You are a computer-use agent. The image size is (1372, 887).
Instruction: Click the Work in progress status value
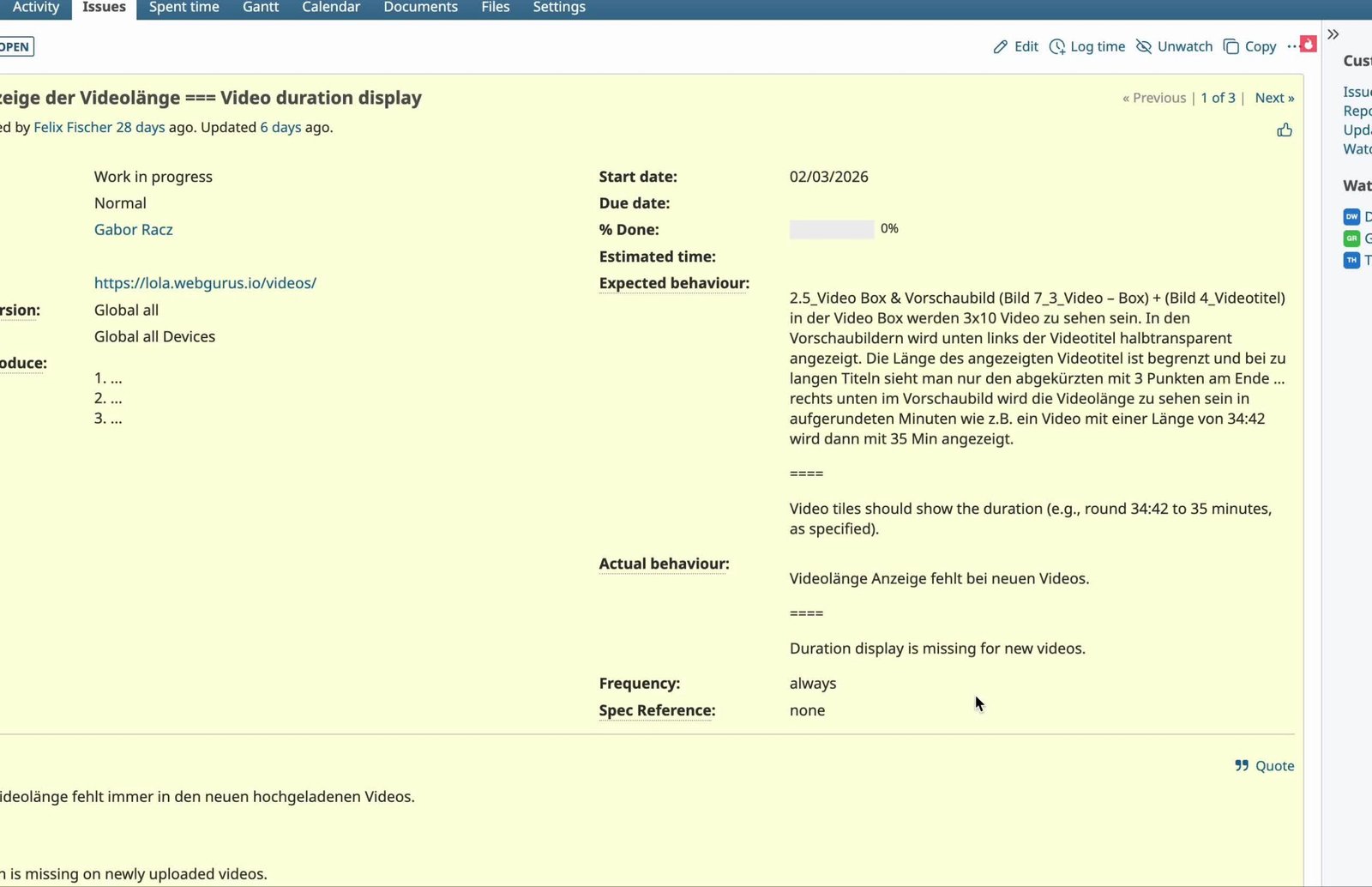[153, 177]
